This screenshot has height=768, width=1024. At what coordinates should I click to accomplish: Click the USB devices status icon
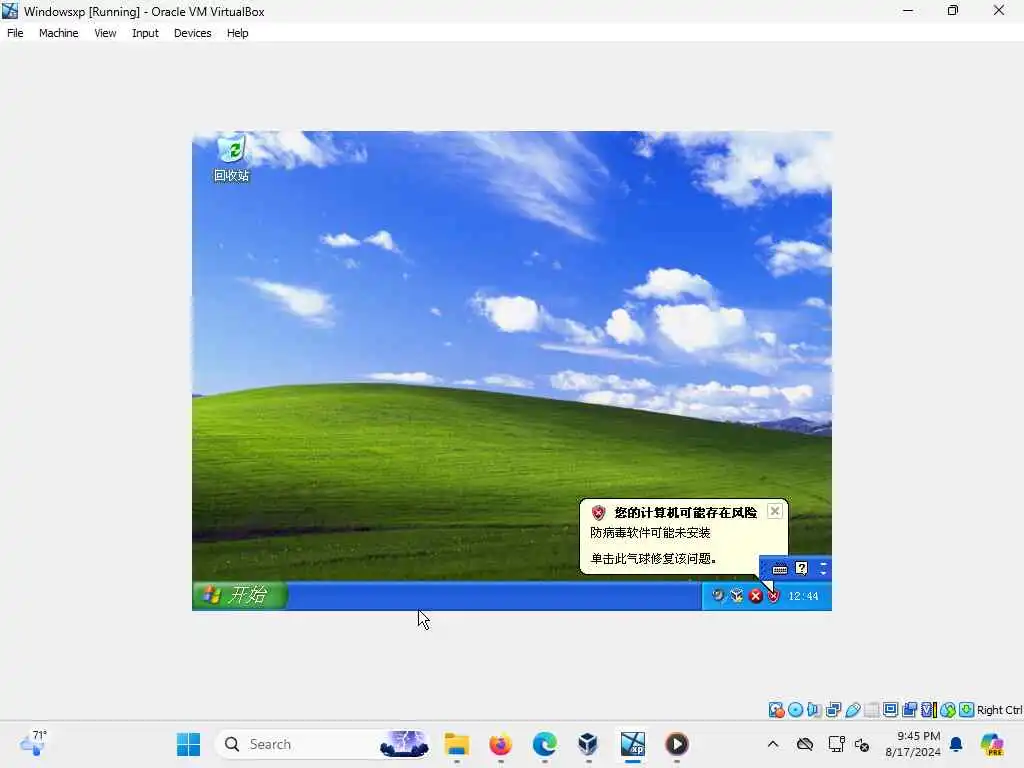pos(852,710)
